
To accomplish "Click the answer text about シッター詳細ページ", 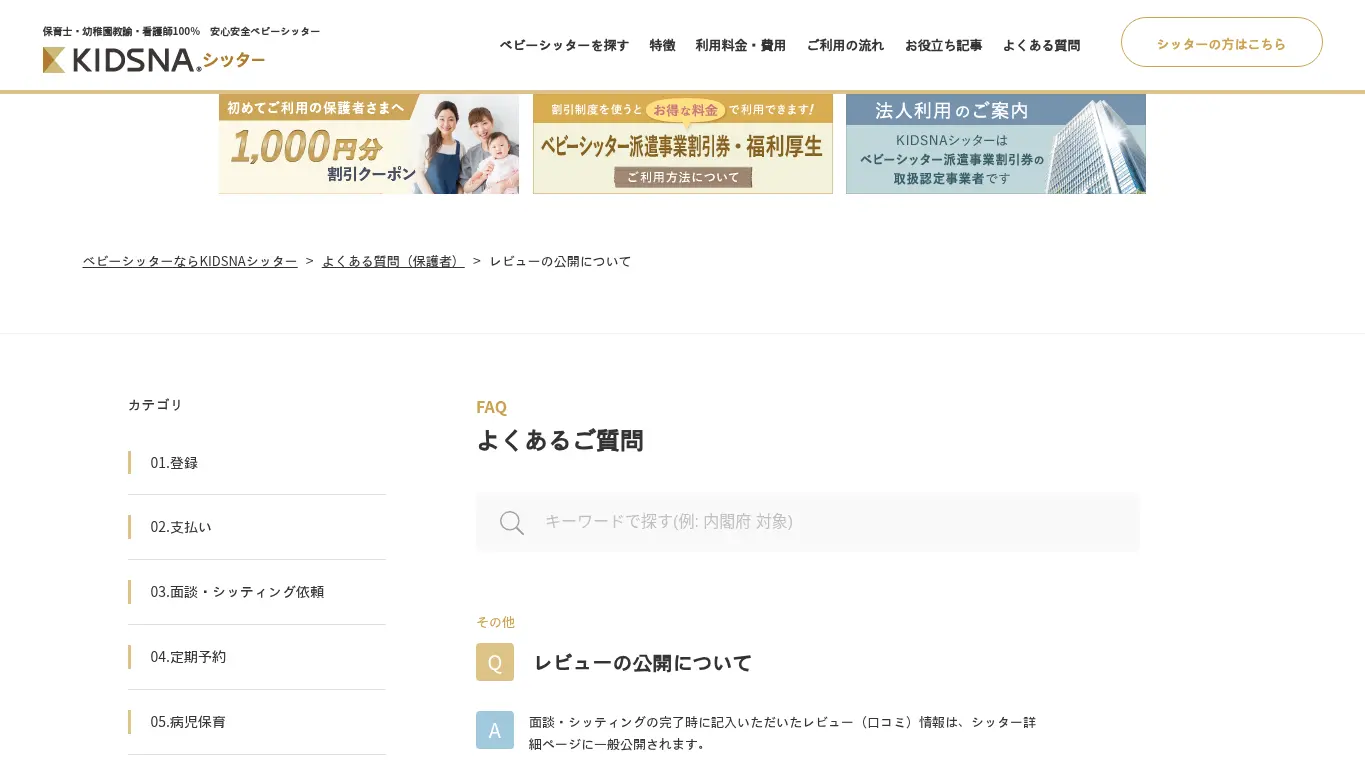I will coord(783,733).
